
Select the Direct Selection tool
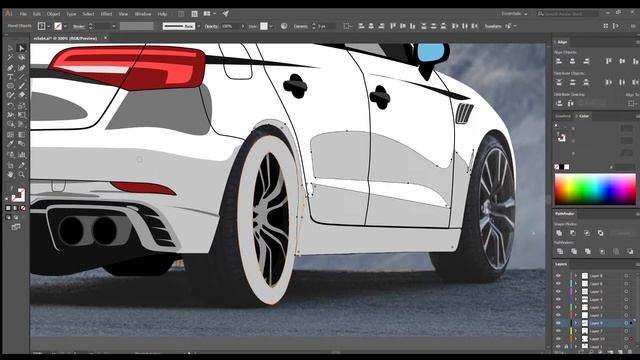click(22, 48)
